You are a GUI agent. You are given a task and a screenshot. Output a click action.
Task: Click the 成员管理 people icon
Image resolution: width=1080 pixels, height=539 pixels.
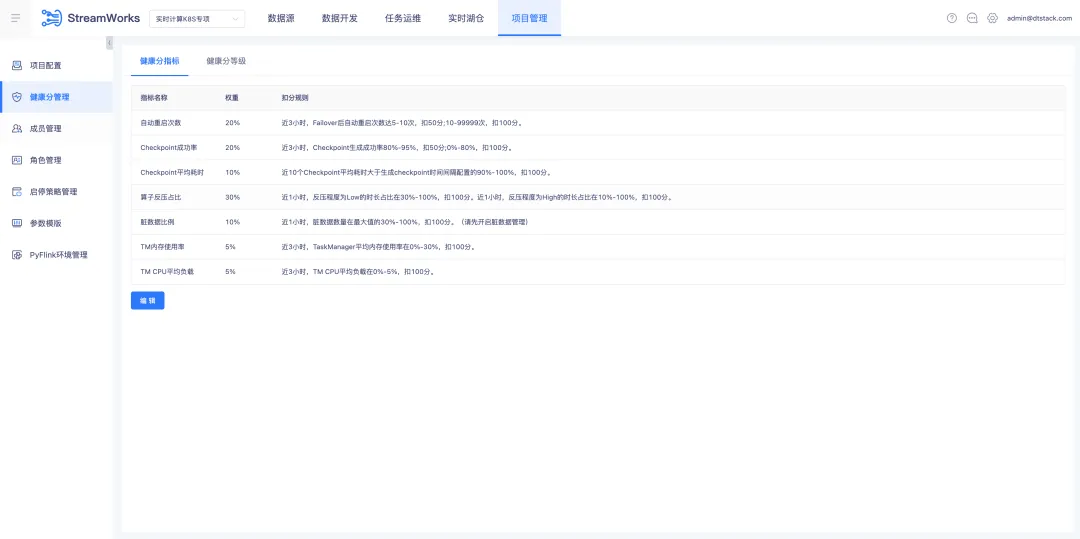[17, 129]
